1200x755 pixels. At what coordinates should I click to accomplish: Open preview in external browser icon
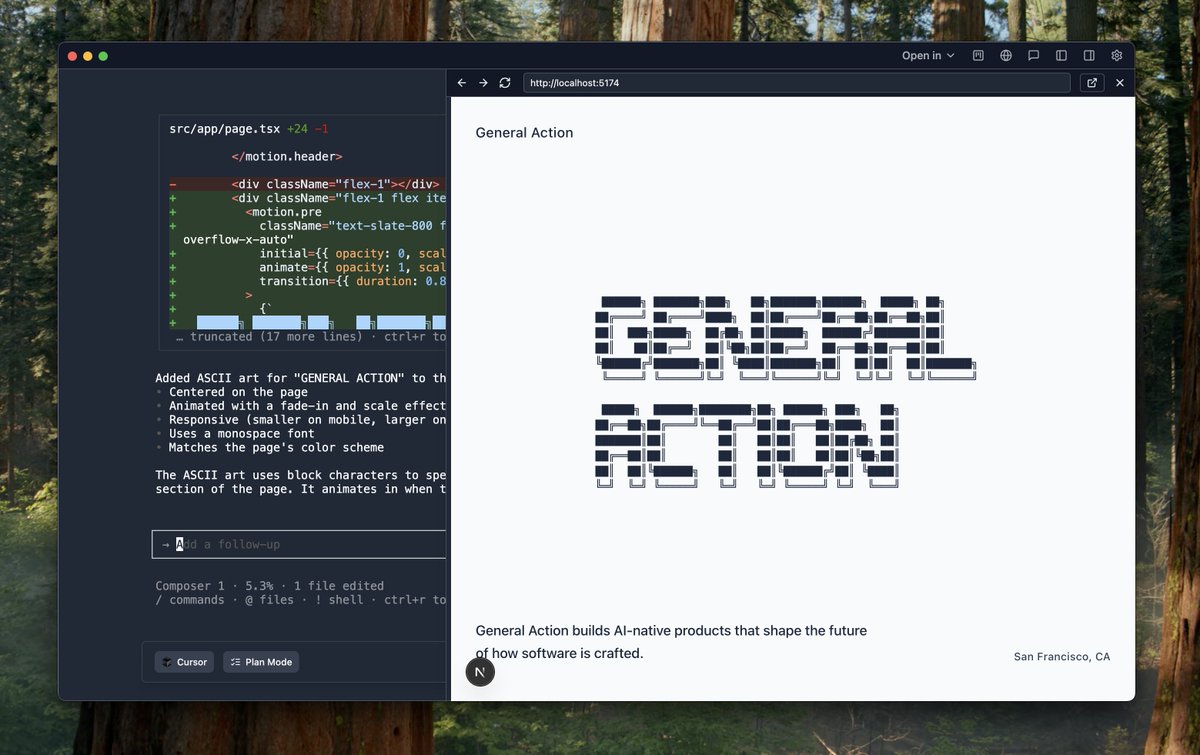1092,83
